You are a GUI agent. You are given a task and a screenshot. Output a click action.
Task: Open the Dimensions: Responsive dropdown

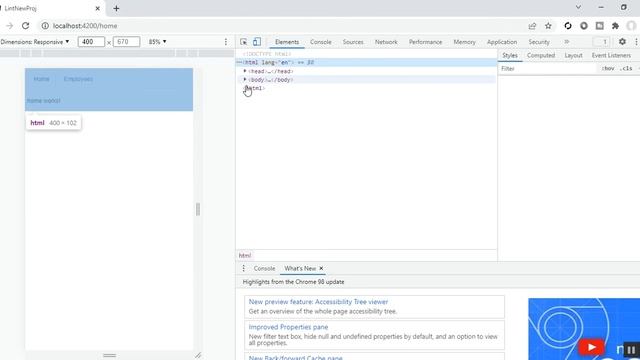tap(35, 42)
